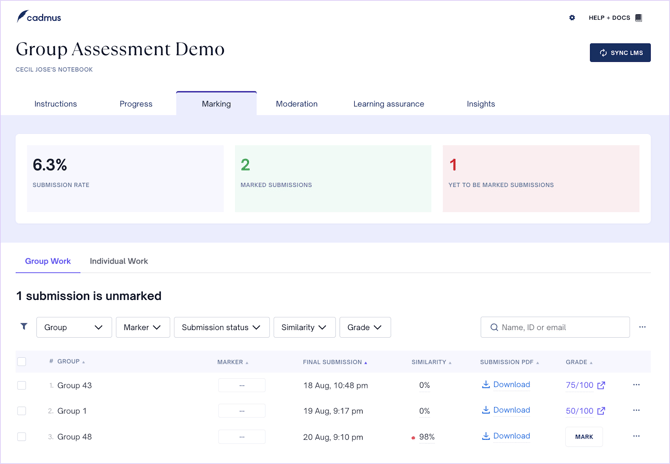The image size is (670, 464).
Task: Expand the Submission status dropdown
Action: click(x=221, y=327)
